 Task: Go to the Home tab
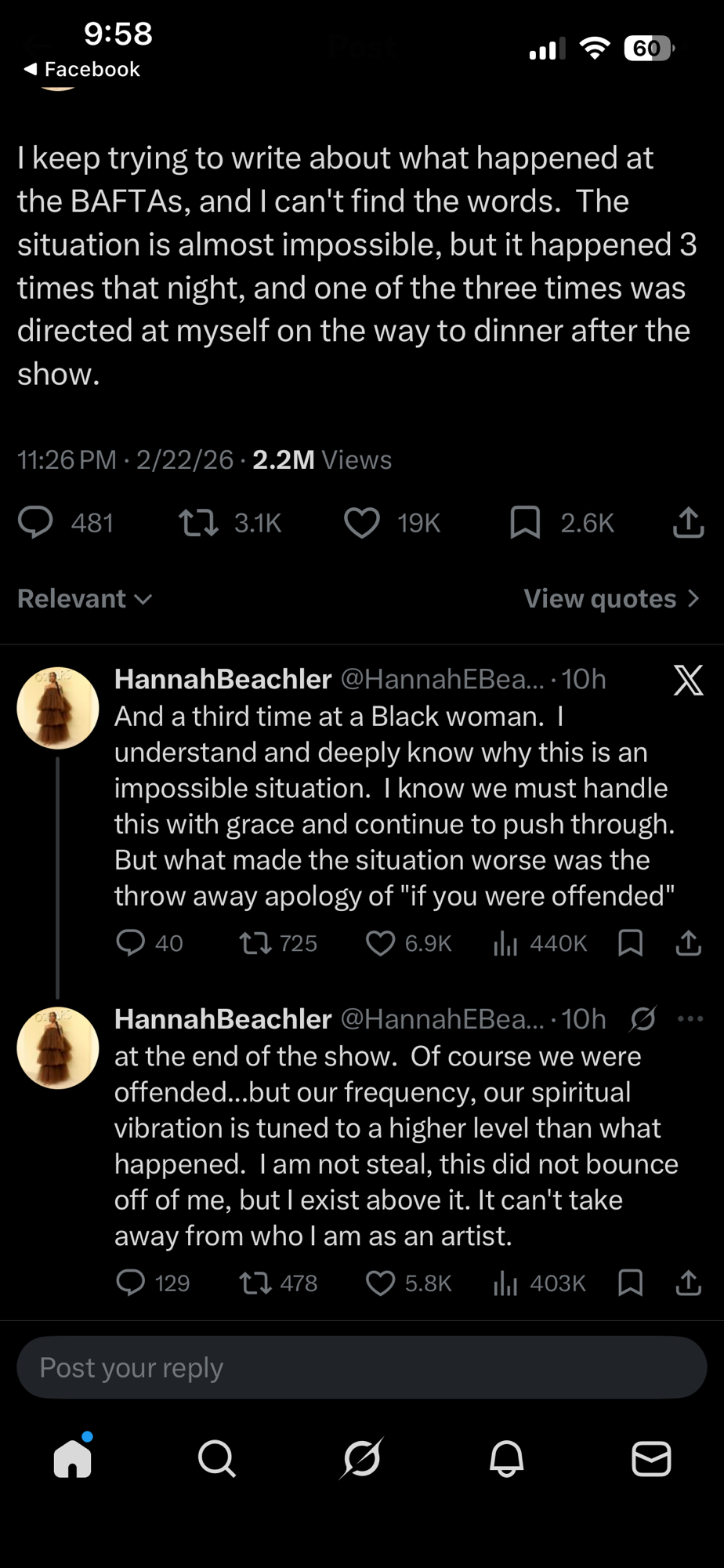[73, 1459]
